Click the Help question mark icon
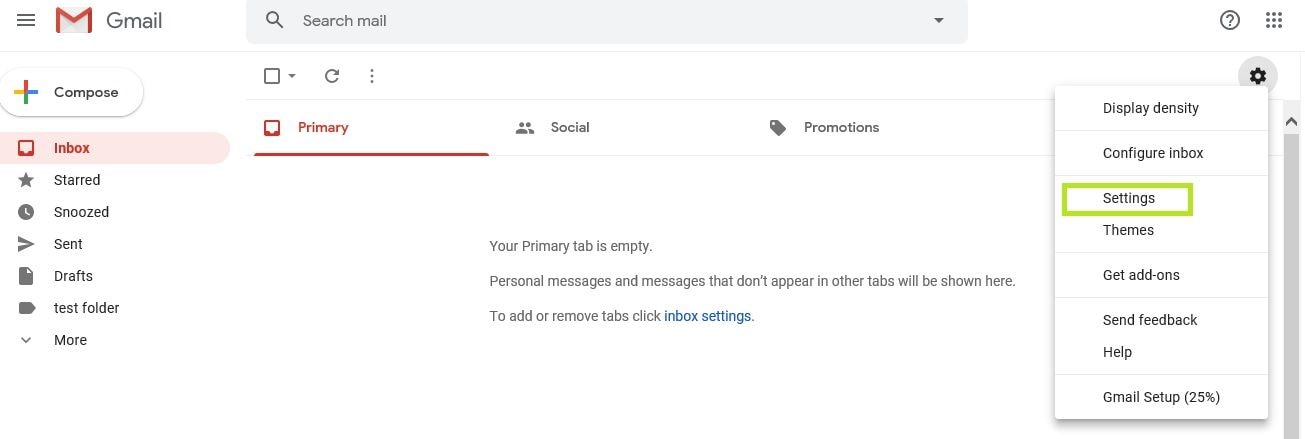The image size is (1305, 439). pos(1230,20)
